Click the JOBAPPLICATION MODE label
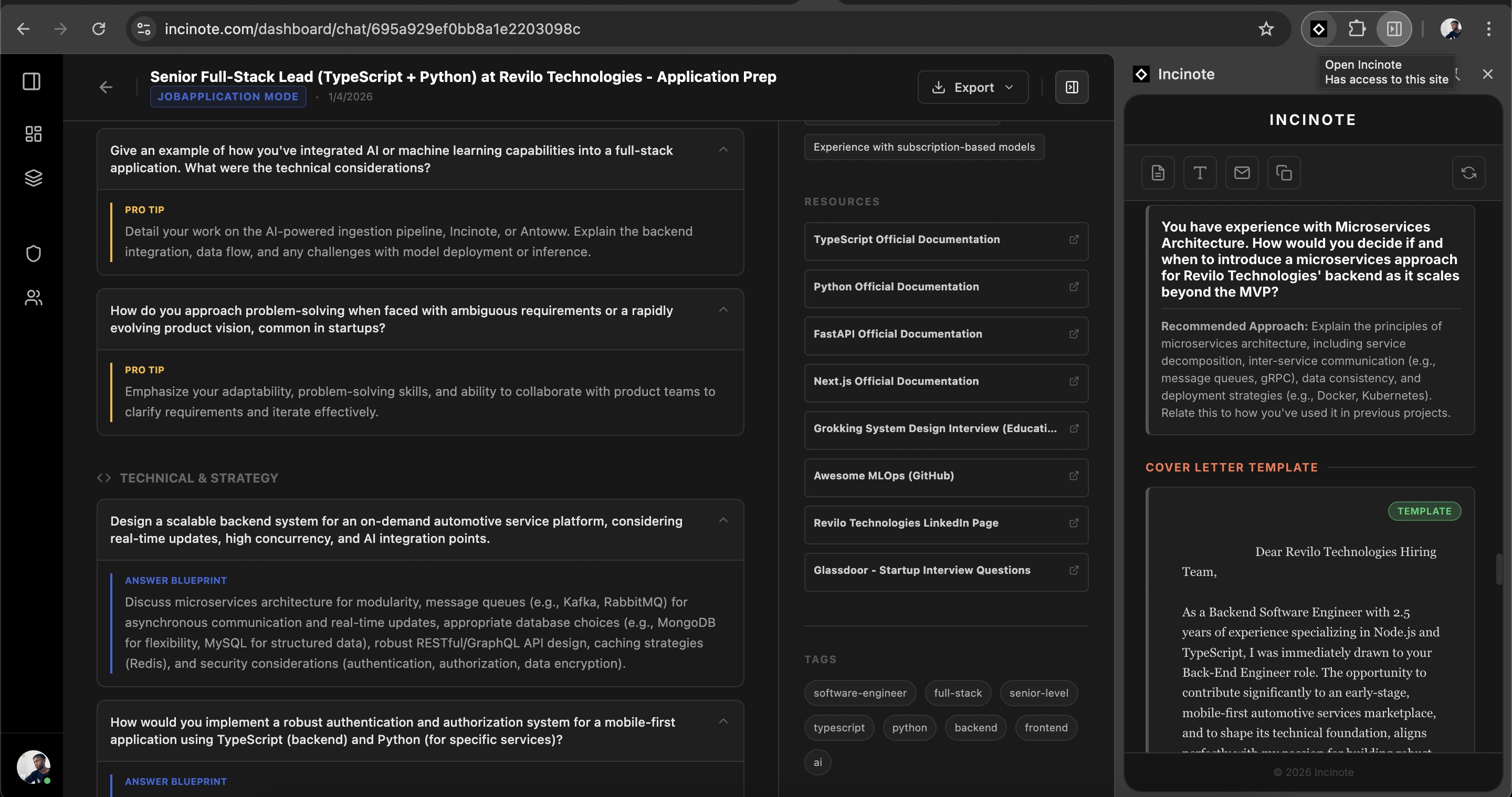 pyautogui.click(x=228, y=96)
